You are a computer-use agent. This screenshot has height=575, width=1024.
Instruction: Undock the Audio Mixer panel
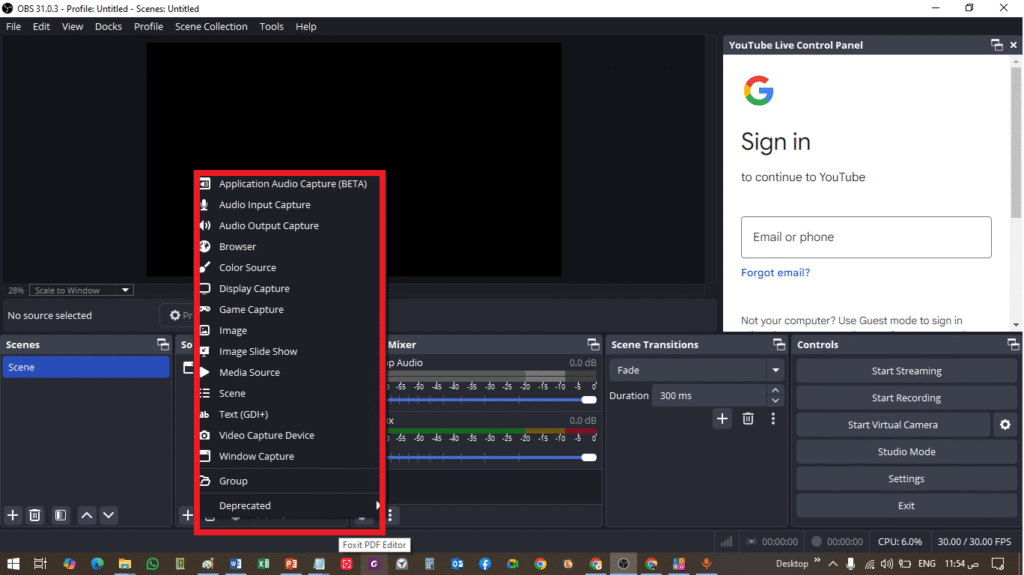pos(593,344)
